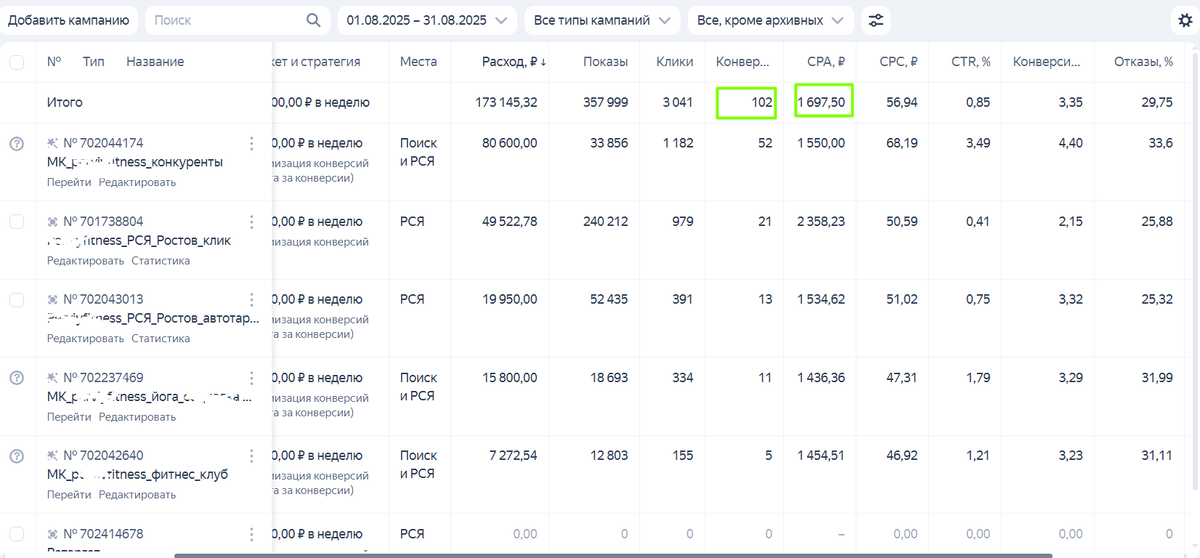Sort by the "Клики" column header
The image size is (1200, 558).
[x=675, y=62]
